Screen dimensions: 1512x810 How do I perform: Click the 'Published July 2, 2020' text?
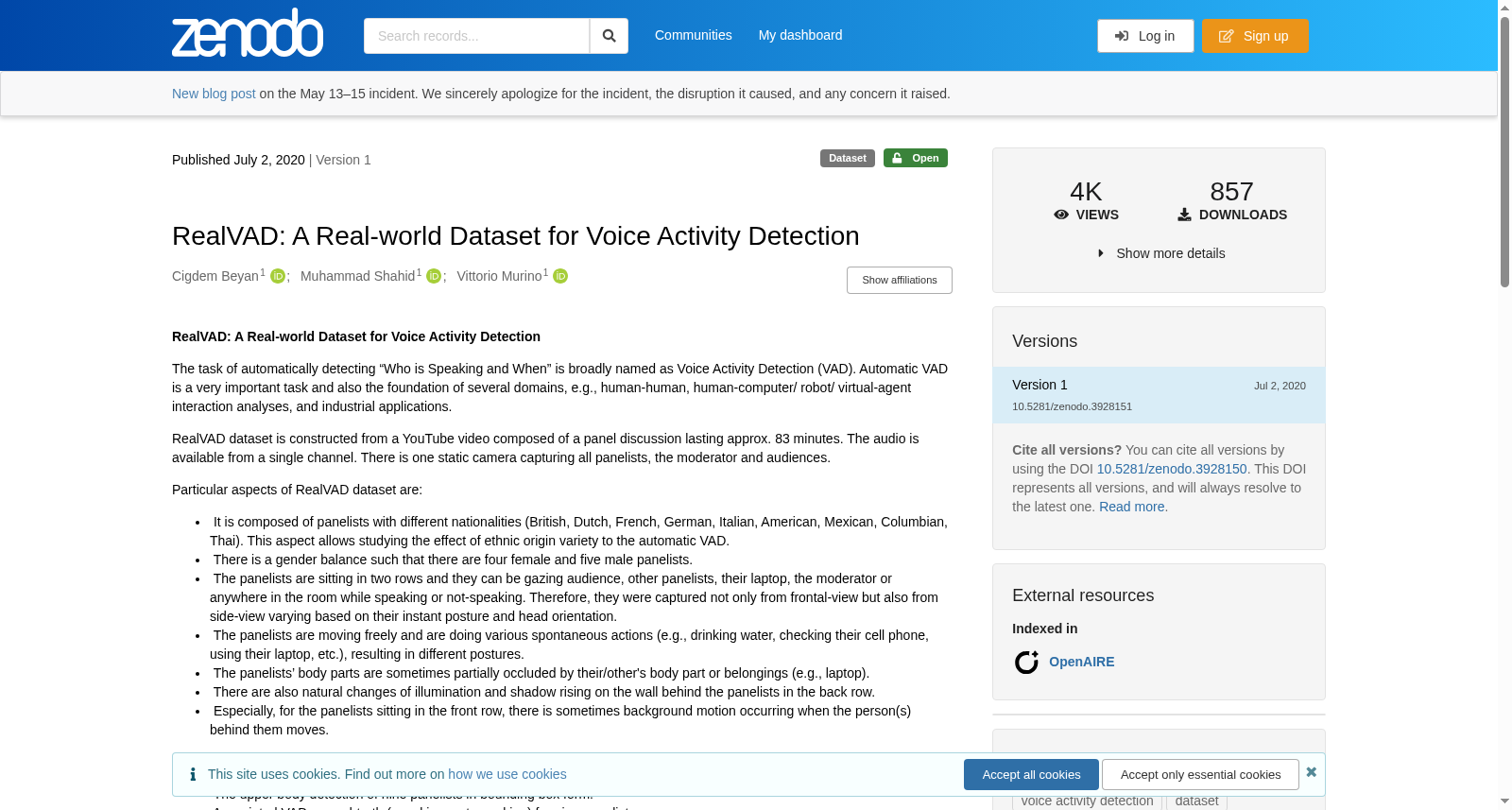(238, 160)
